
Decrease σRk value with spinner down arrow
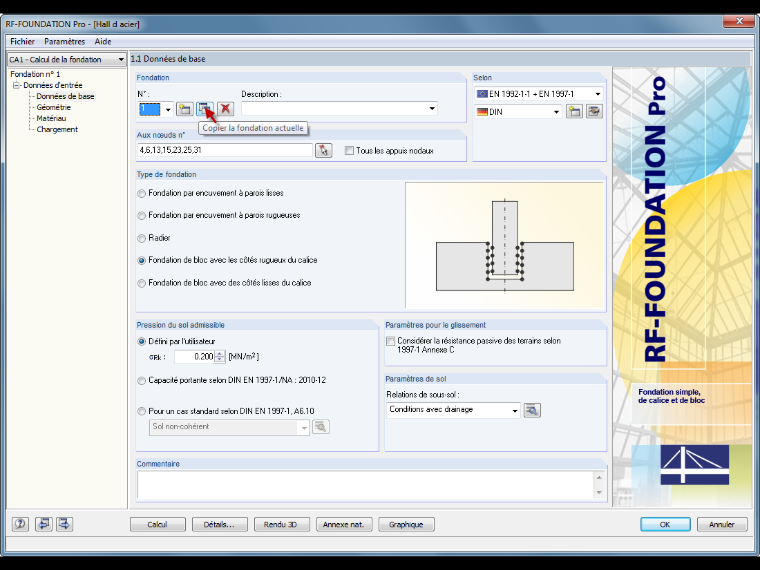[x=220, y=360]
